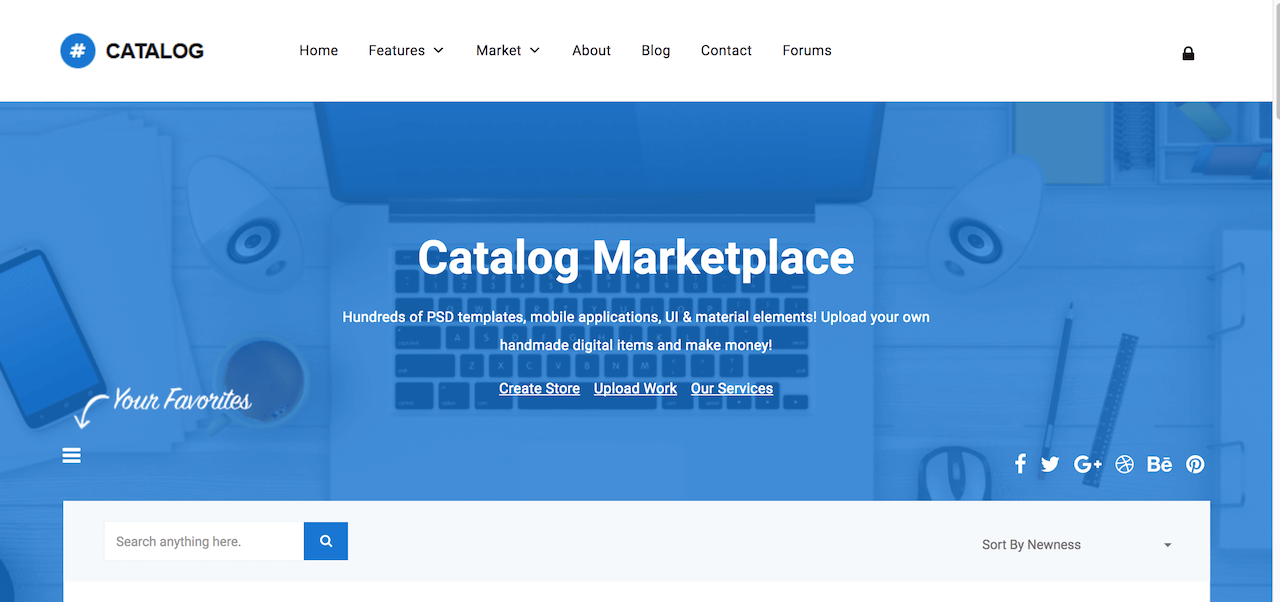Image resolution: width=1280 pixels, height=602 pixels.
Task: Navigate to the Blog page
Action: pos(656,51)
